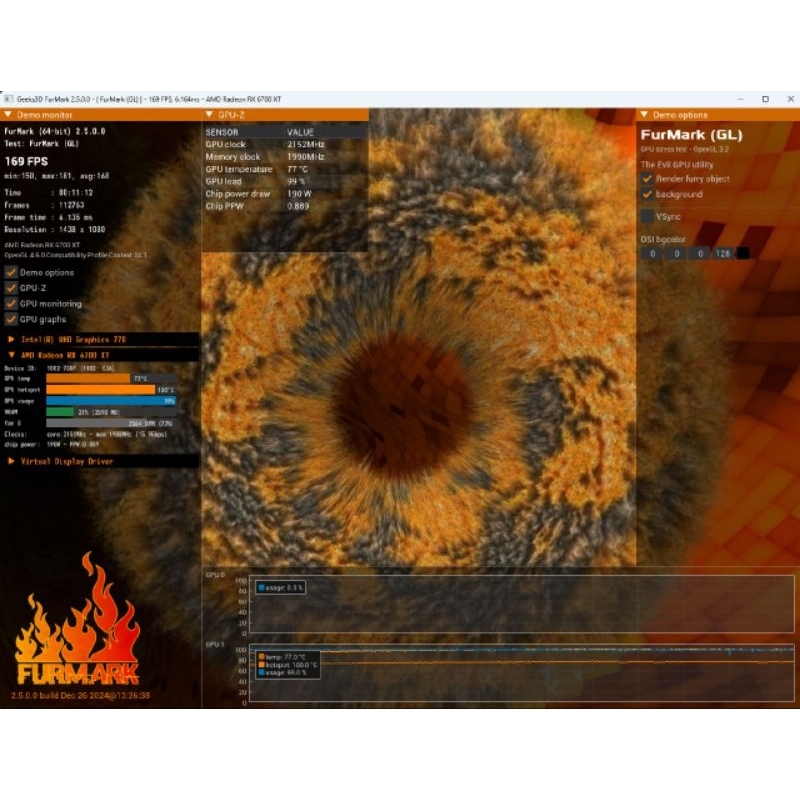Click the FurMark (GL) heading in Demo options
Screen dimensions: 800x800
point(691,135)
